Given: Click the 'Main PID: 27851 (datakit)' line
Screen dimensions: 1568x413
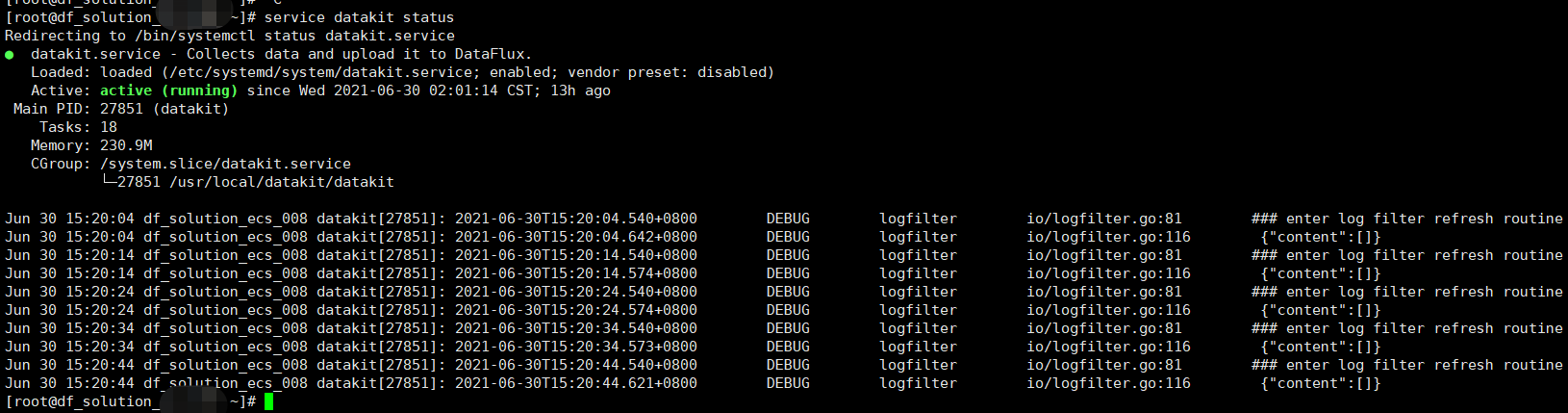Looking at the screenshot, I should (x=121, y=109).
